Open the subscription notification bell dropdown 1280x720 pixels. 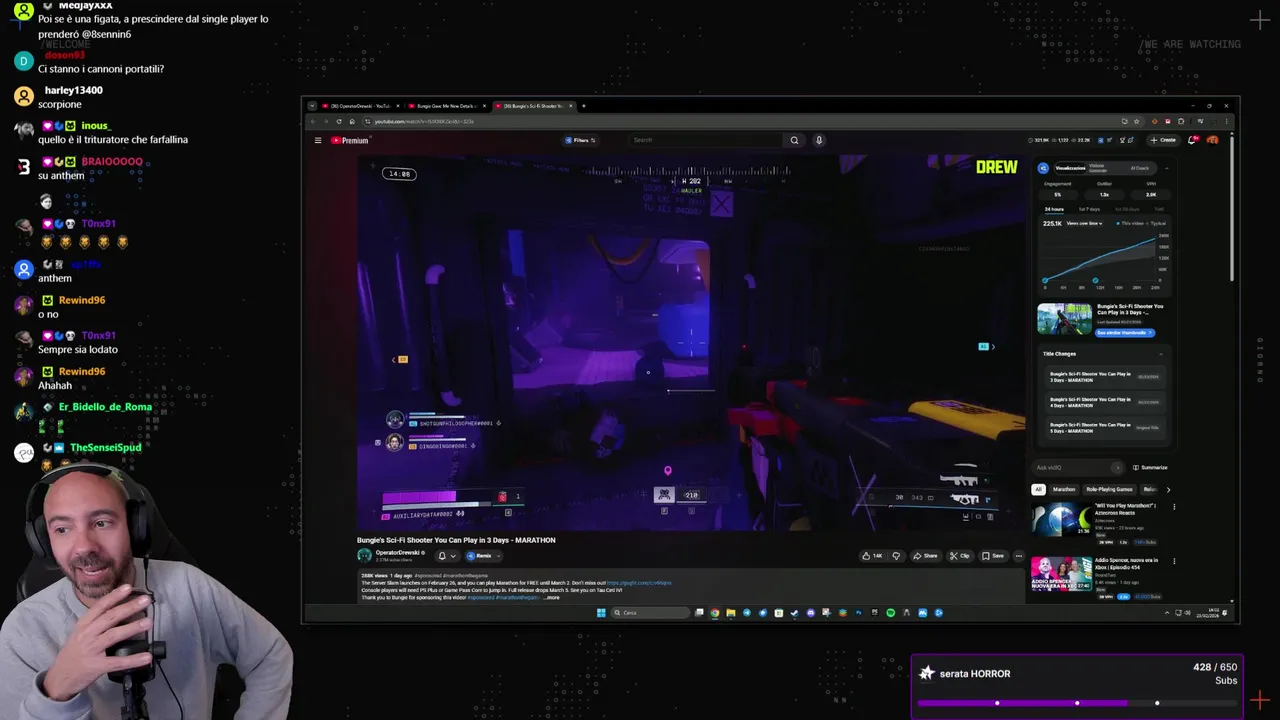pos(447,556)
